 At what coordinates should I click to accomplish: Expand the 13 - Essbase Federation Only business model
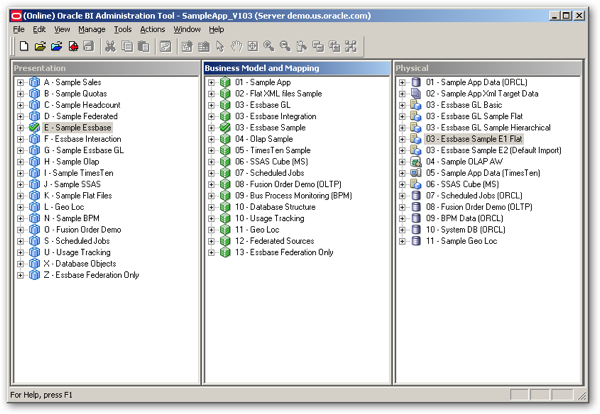coord(211,252)
